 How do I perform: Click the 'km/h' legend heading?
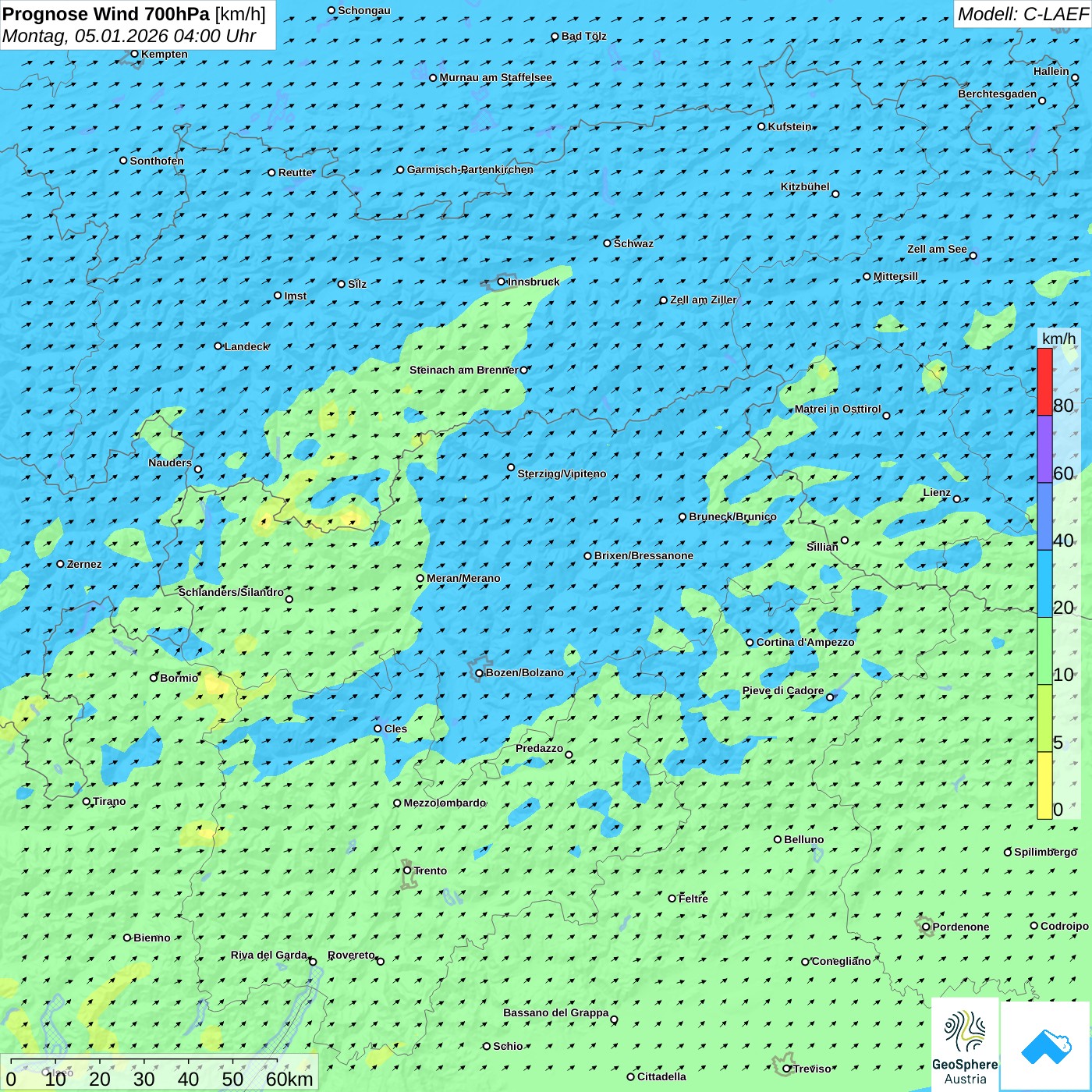pyautogui.click(x=1058, y=339)
